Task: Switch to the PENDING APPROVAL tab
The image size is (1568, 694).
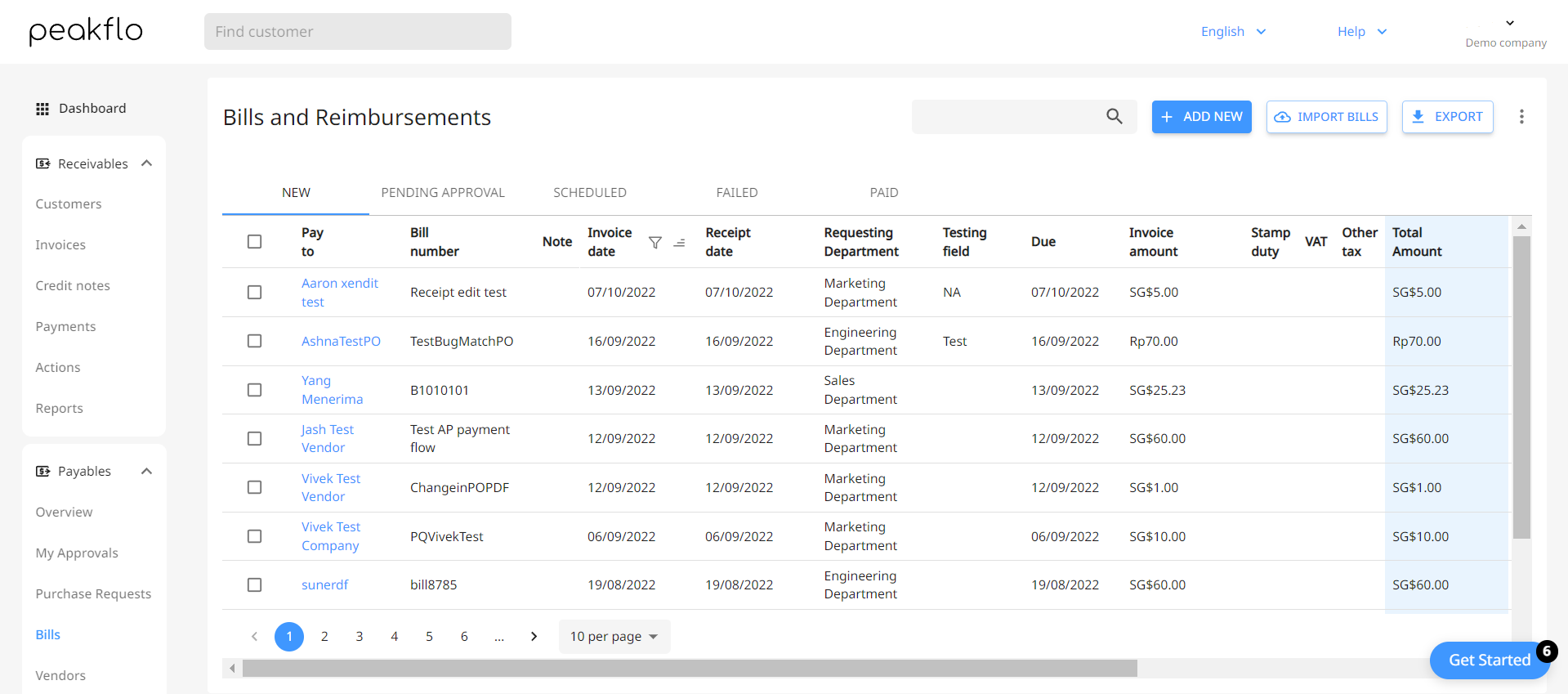Action: tap(443, 193)
